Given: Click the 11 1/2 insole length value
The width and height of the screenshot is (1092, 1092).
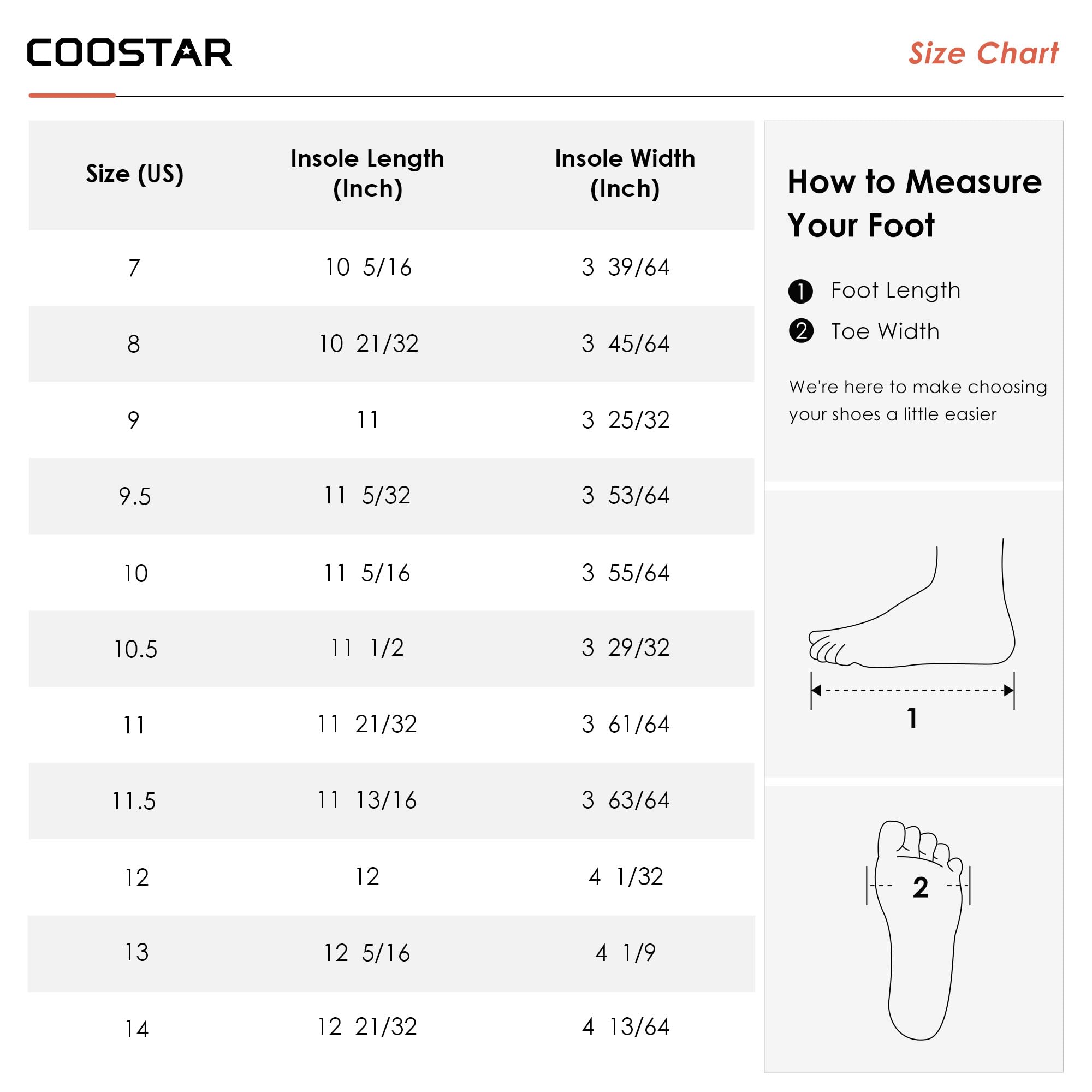Looking at the screenshot, I should (367, 648).
